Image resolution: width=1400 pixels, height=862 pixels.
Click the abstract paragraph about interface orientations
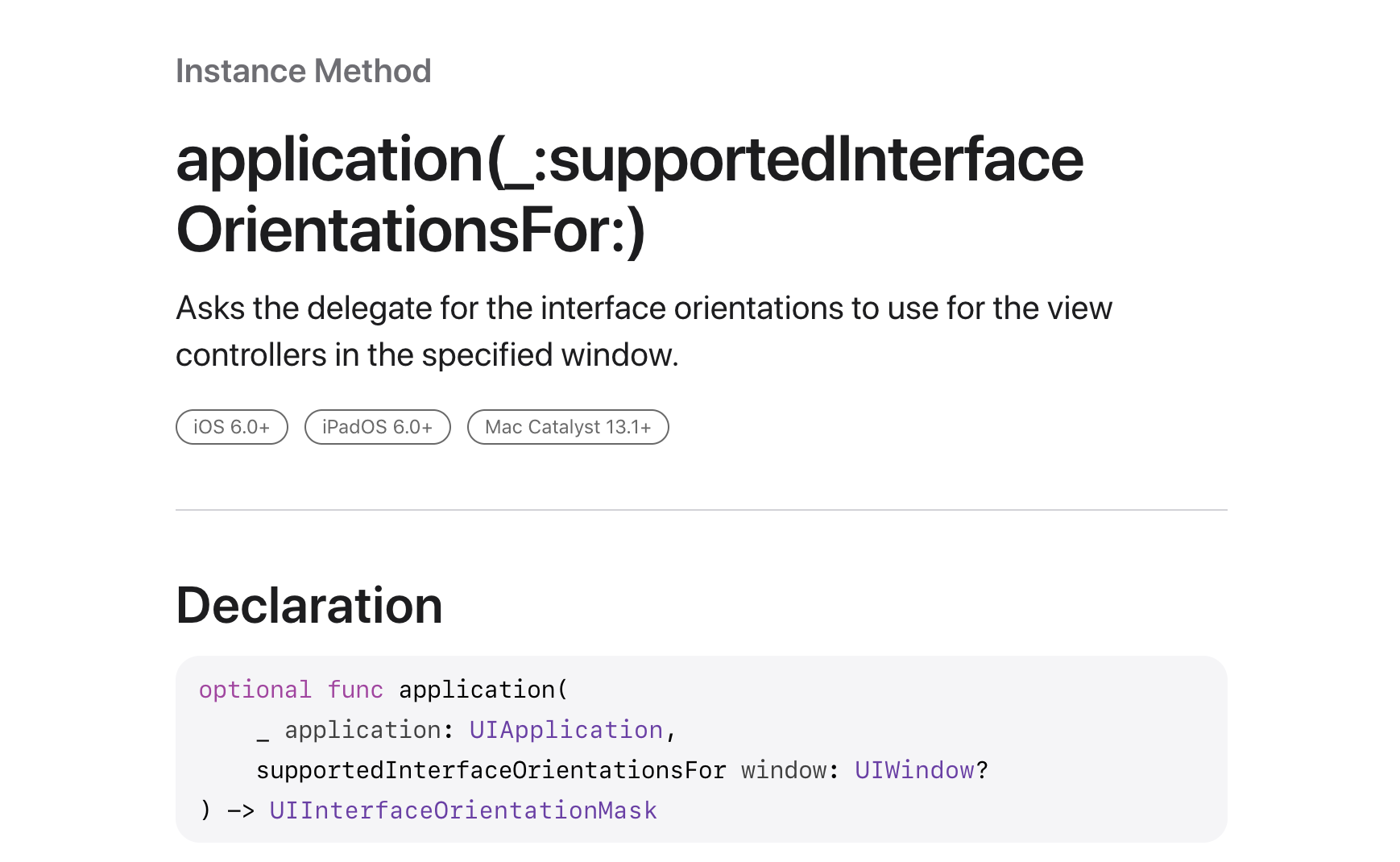644,331
